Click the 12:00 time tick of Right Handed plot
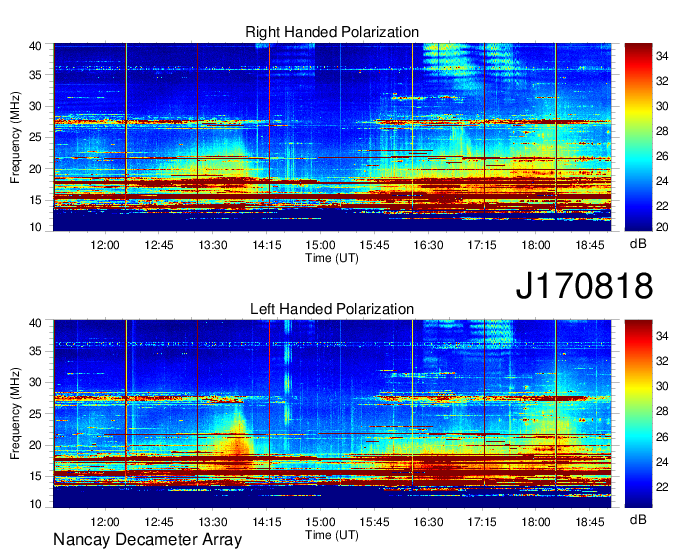Image resolution: width=680 pixels, height=552 pixels. pos(105,245)
